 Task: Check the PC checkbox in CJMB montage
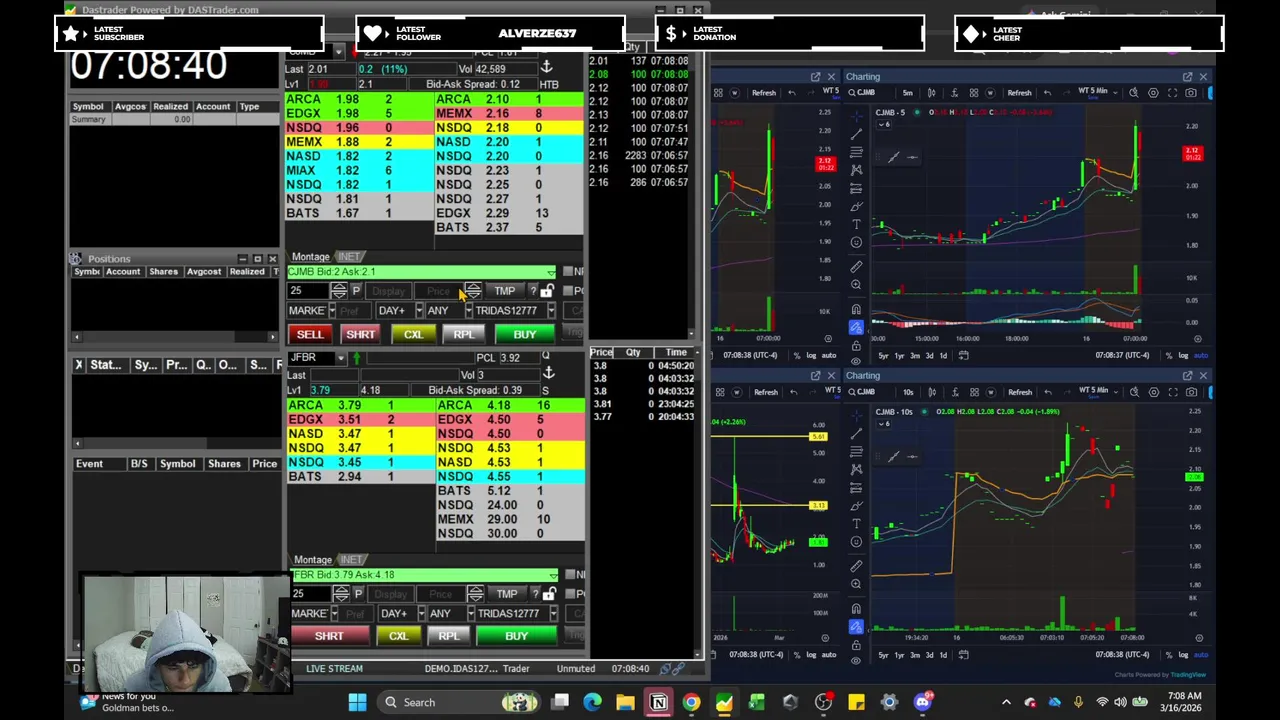click(x=568, y=291)
